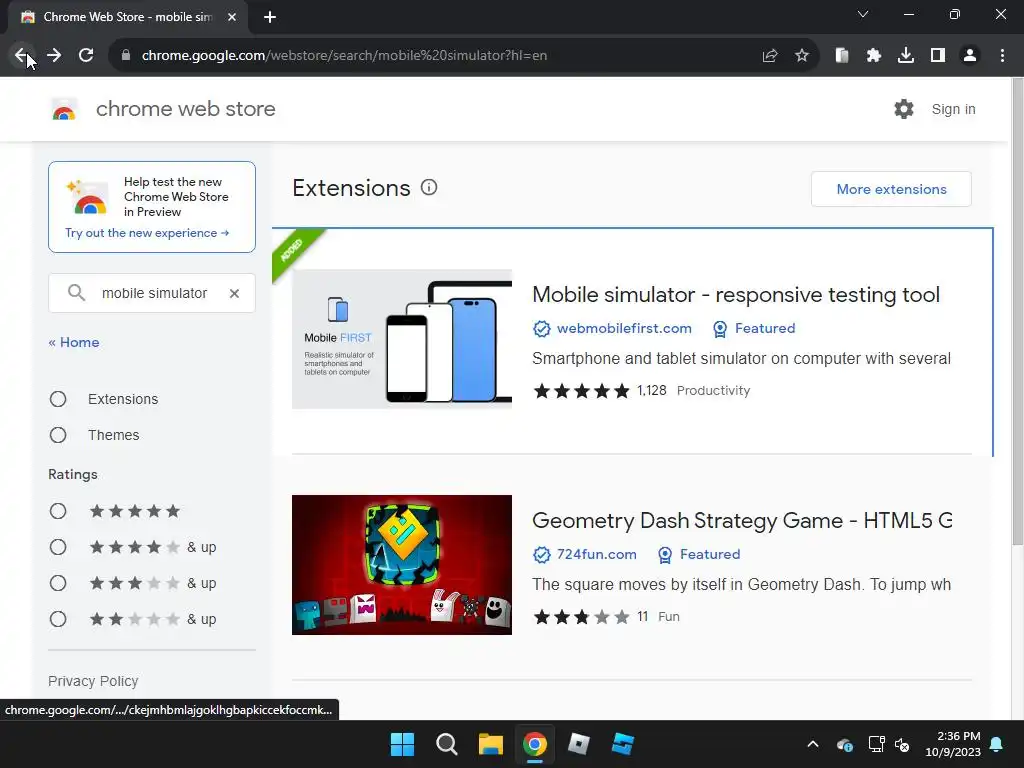The height and width of the screenshot is (768, 1024).
Task: Open the Roblox taskbar icon
Action: point(579,744)
